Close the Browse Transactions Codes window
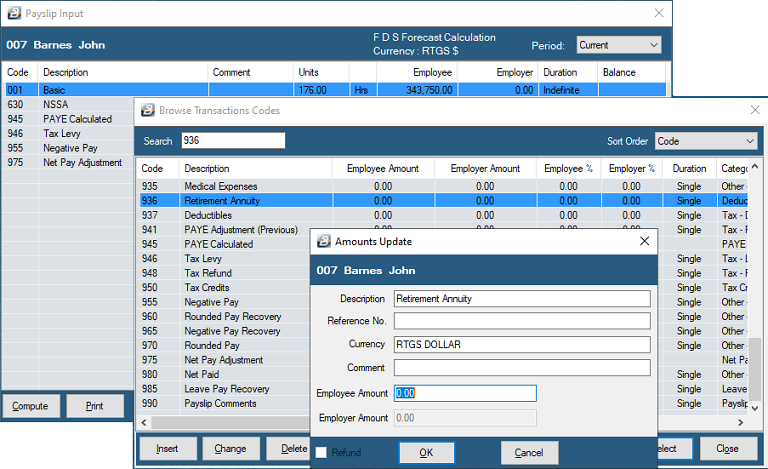 755,110
